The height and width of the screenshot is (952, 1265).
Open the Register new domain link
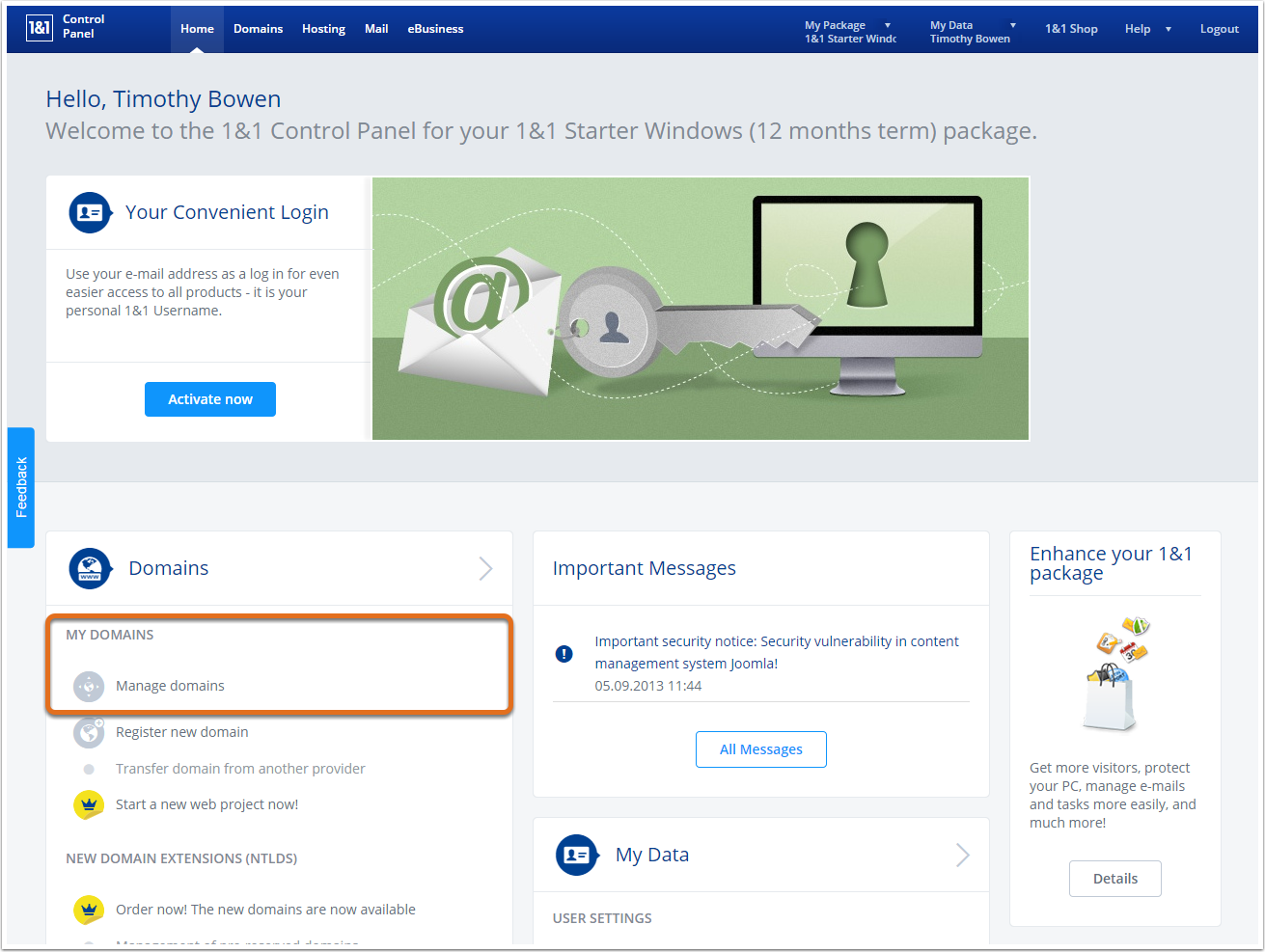tap(182, 732)
